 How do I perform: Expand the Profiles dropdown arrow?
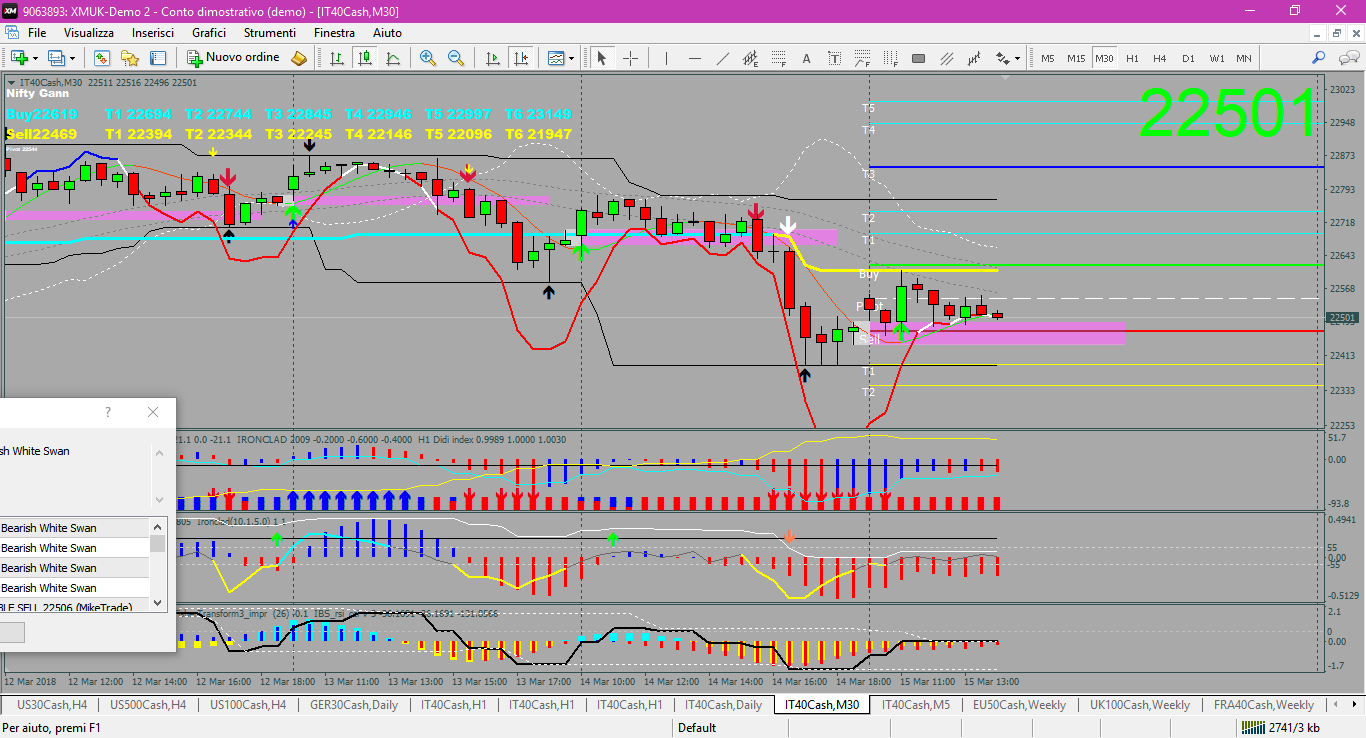click(x=72, y=58)
